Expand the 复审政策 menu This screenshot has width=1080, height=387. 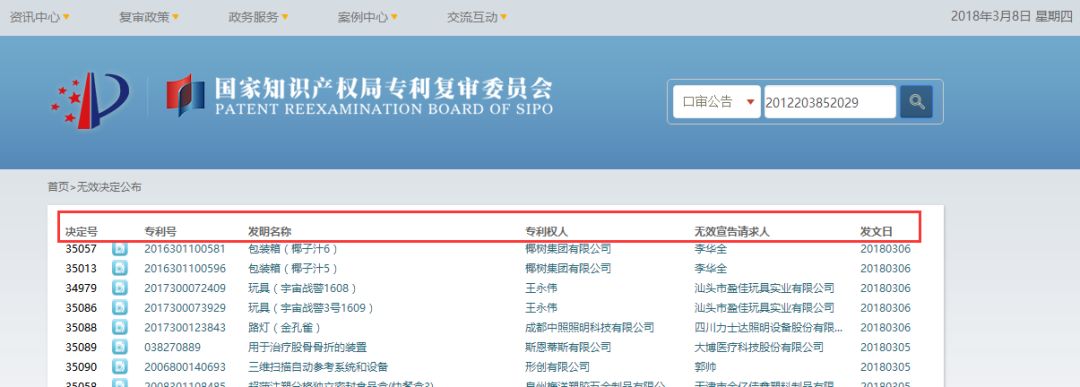coord(149,17)
